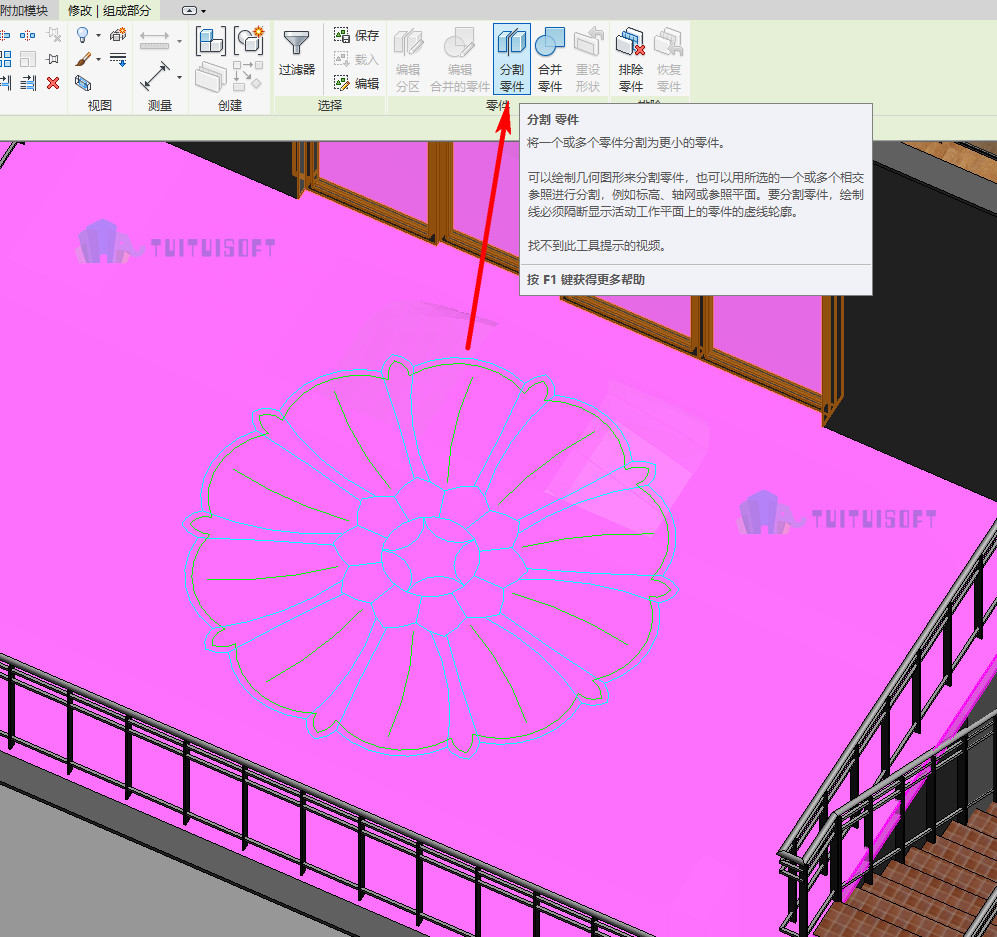Image resolution: width=997 pixels, height=937 pixels.
Task: Click the light bulb hide-in-view icon
Action: coord(83,35)
